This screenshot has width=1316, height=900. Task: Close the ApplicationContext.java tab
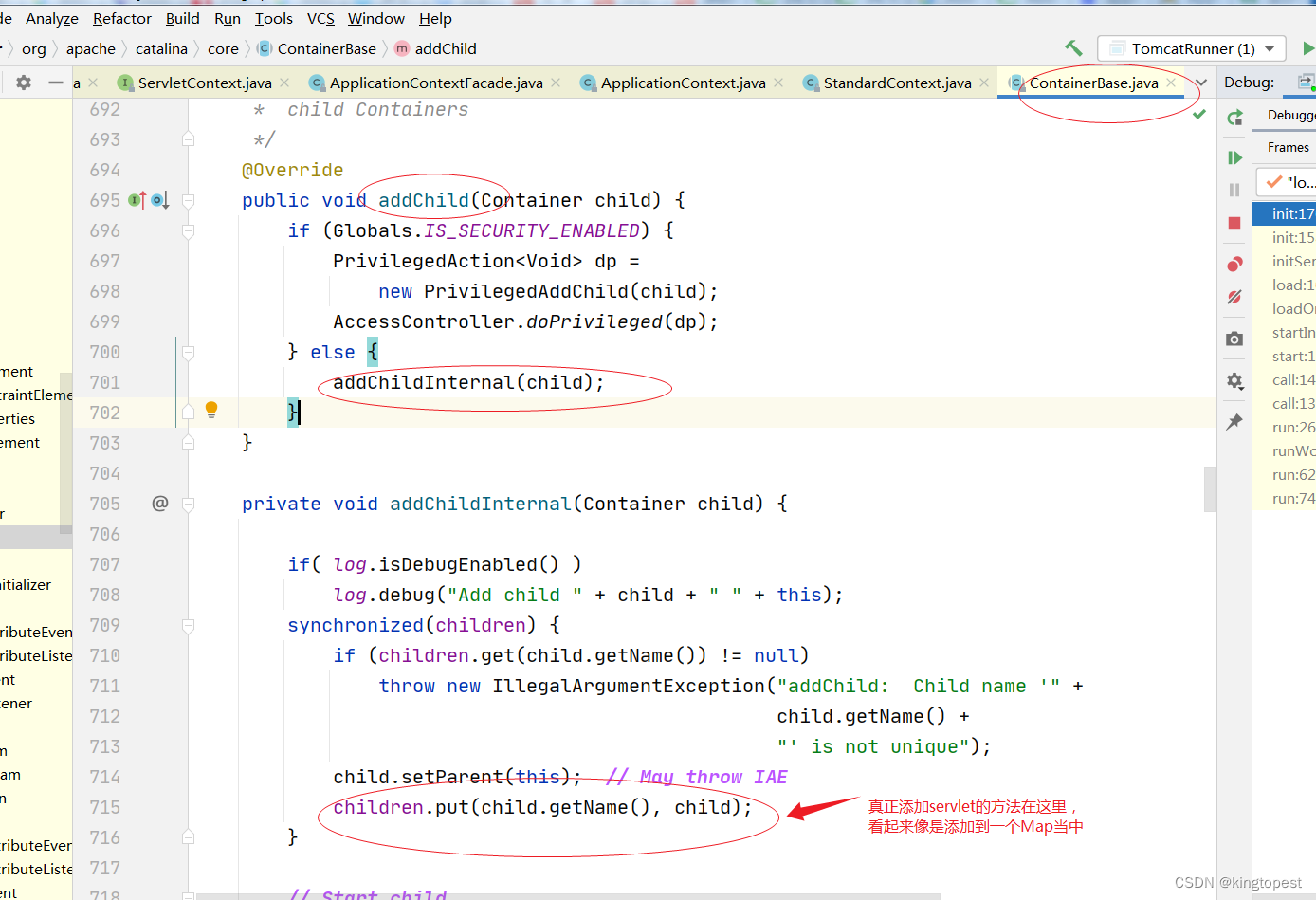point(778,83)
